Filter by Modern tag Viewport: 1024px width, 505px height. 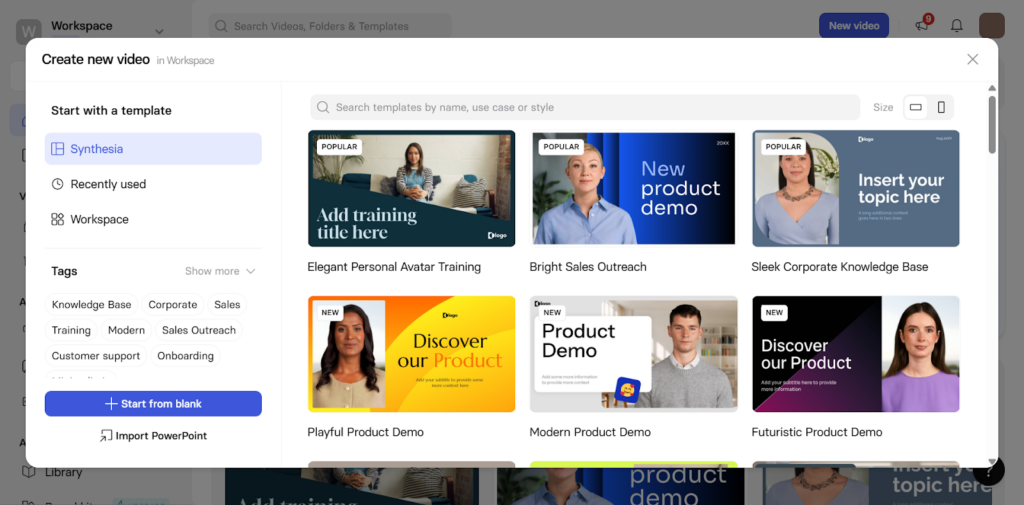click(127, 330)
